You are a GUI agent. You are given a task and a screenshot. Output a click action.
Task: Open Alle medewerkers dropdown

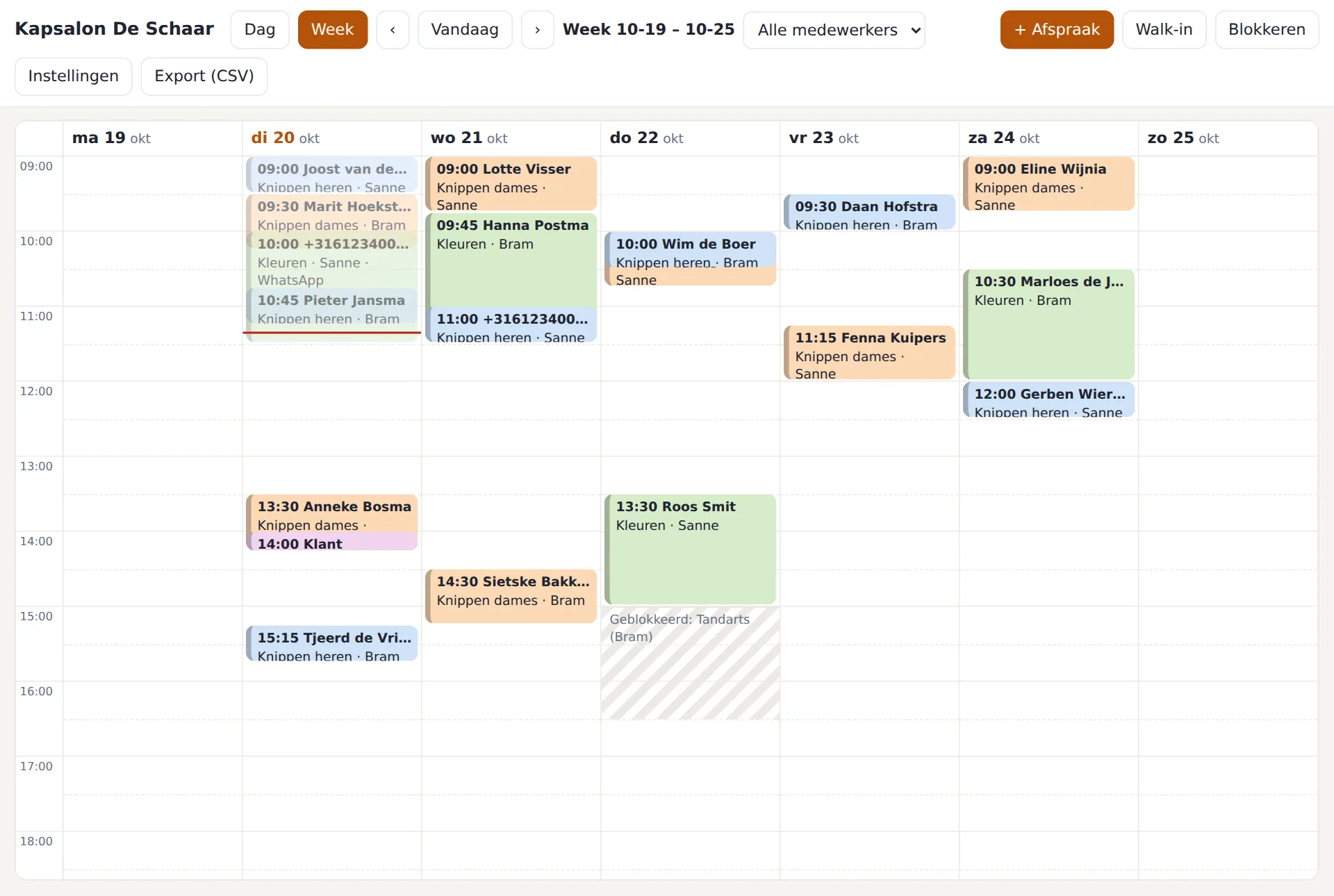tap(834, 31)
